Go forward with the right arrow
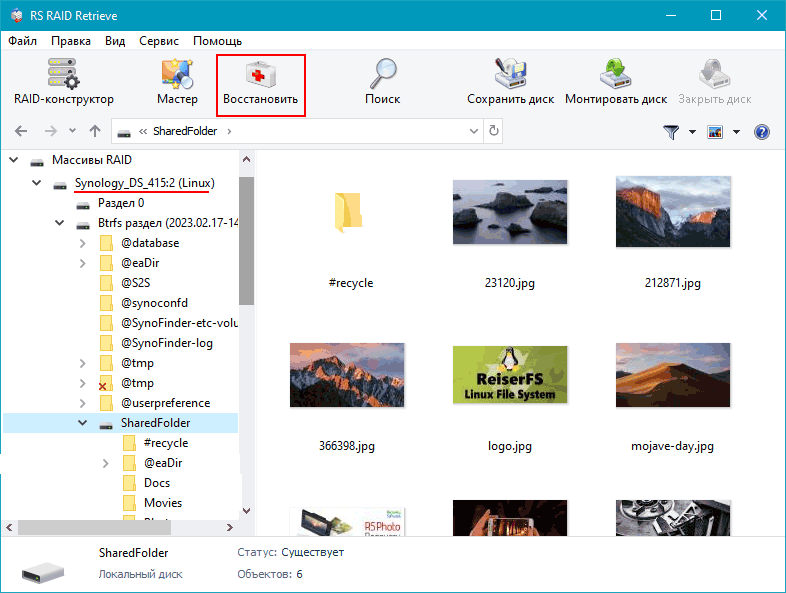This screenshot has height=593, width=786. pos(51,131)
